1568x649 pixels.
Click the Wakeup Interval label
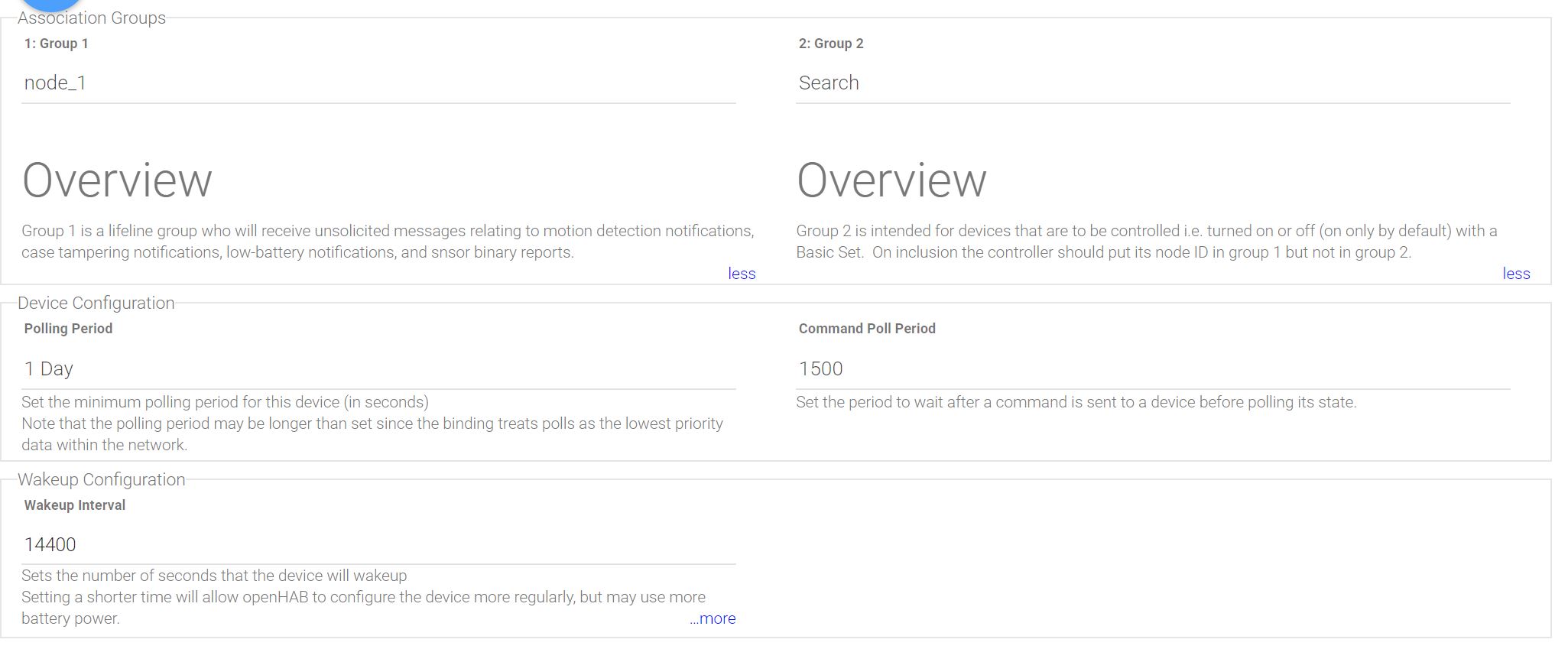pyautogui.click(x=75, y=505)
